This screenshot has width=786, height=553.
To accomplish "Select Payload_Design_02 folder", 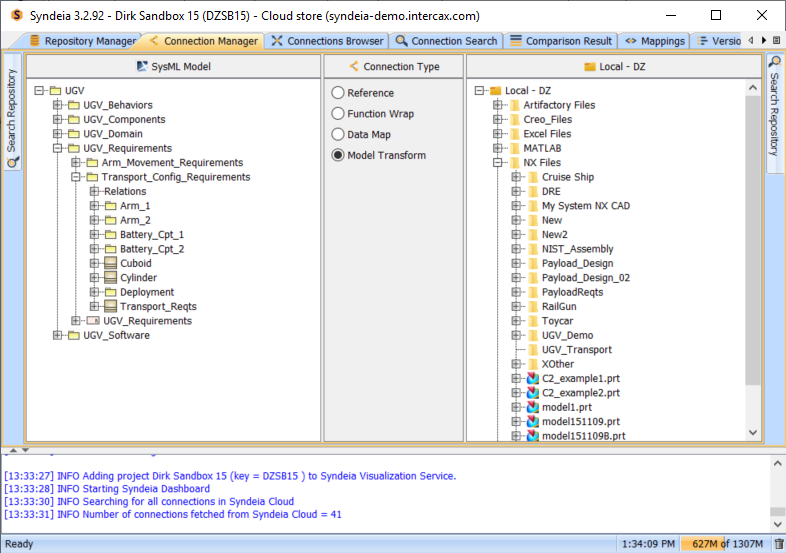I will click(x=585, y=278).
